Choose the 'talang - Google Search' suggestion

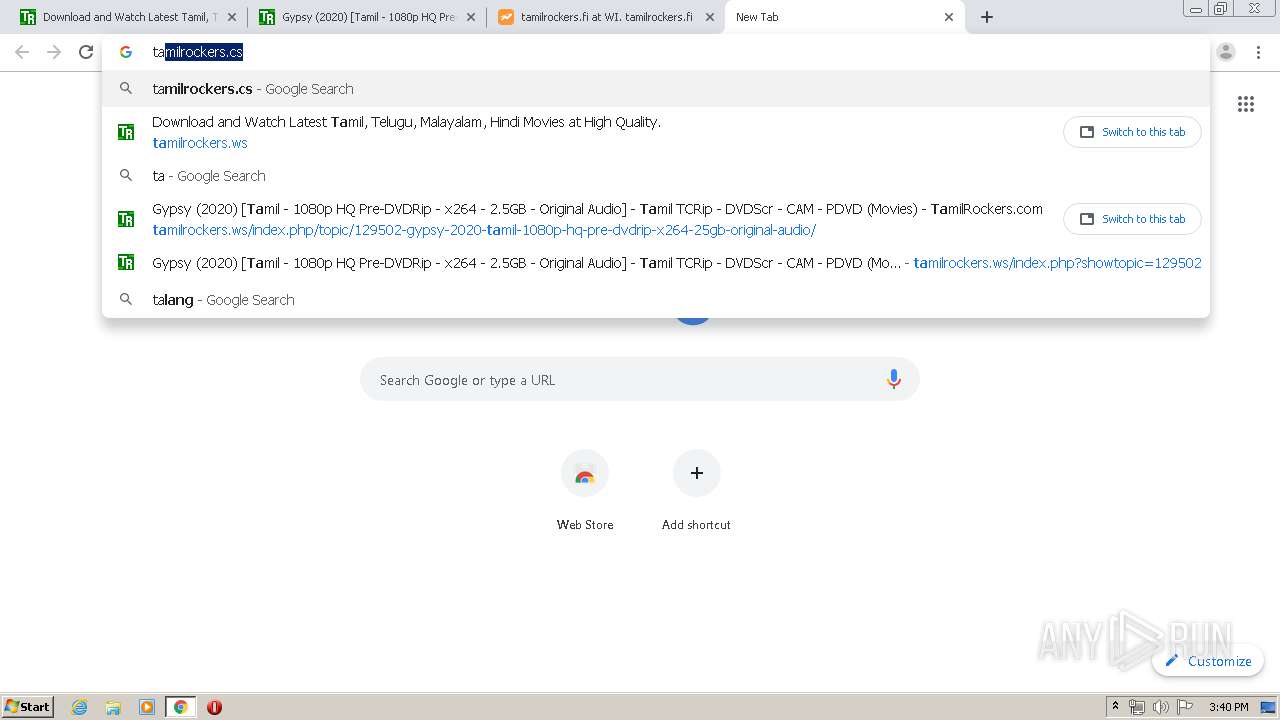[656, 300]
